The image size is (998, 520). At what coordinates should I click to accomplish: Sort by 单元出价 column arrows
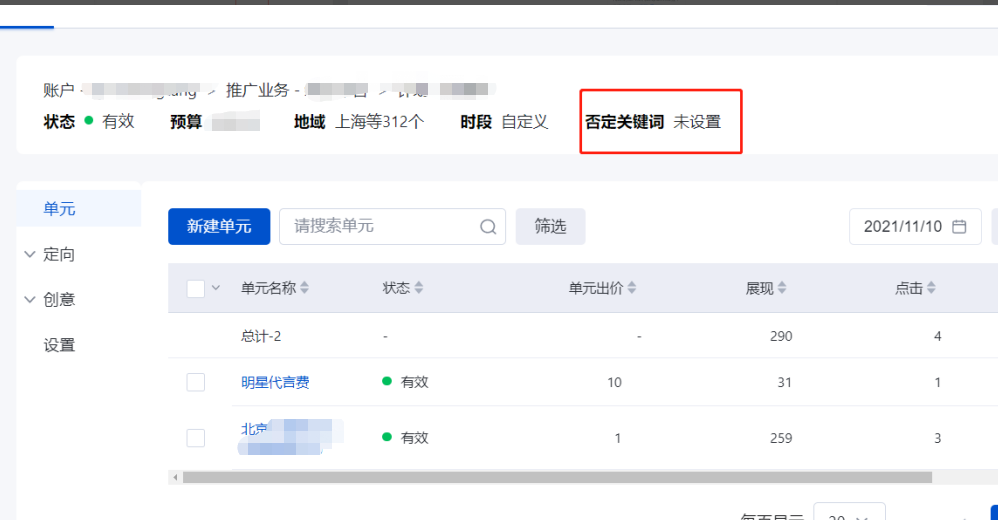click(x=632, y=288)
